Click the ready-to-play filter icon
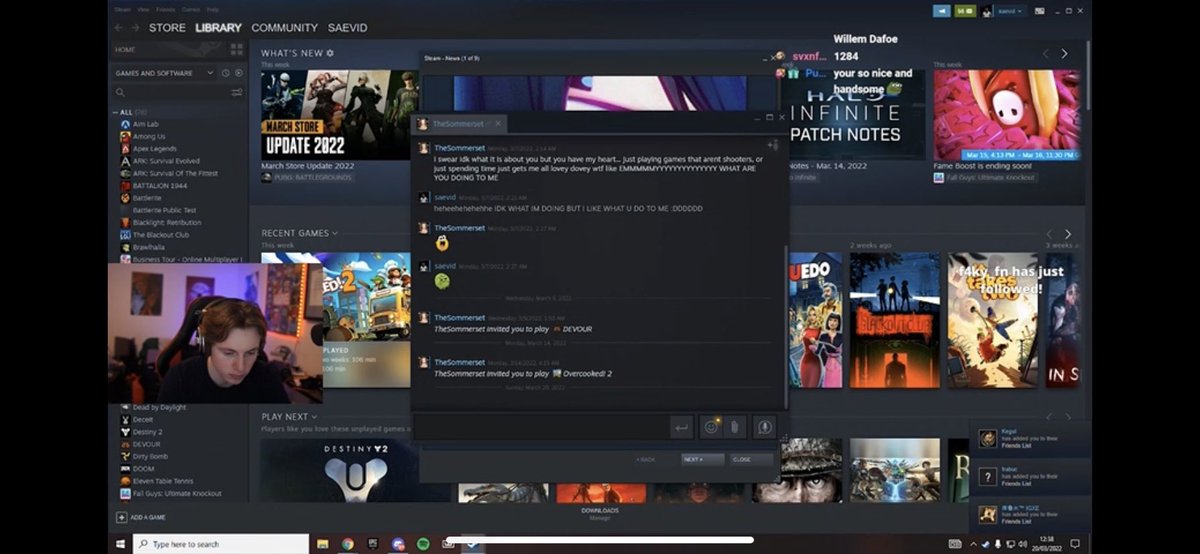Viewport: 1200px width, 554px height. 238,73
